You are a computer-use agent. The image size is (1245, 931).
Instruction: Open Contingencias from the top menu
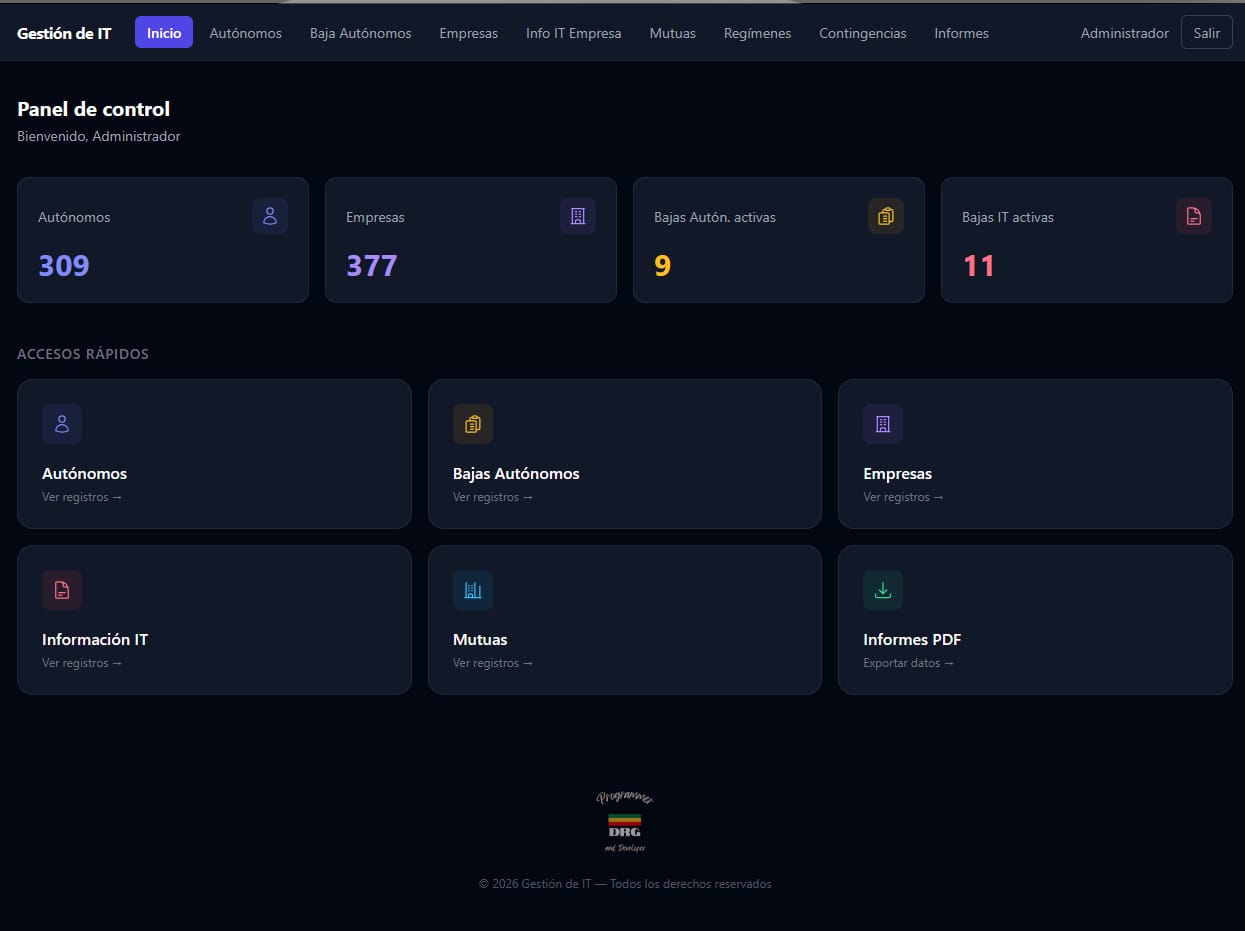pos(862,33)
